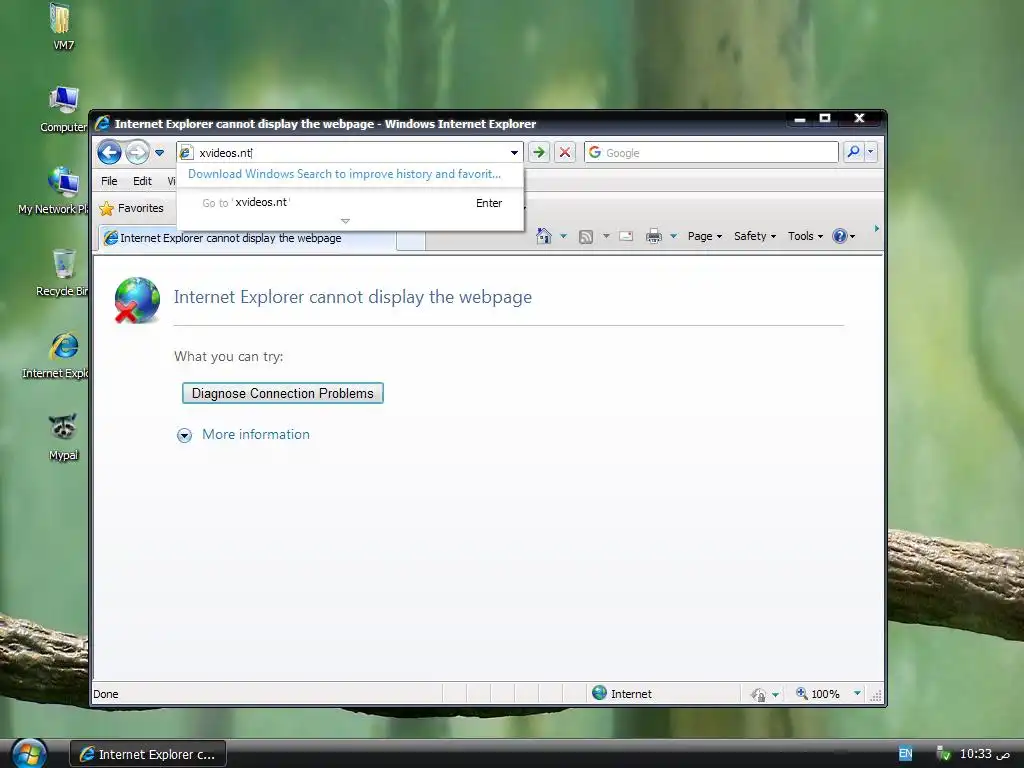1024x768 pixels.
Task: Click the zoom level 100% button
Action: pos(818,694)
